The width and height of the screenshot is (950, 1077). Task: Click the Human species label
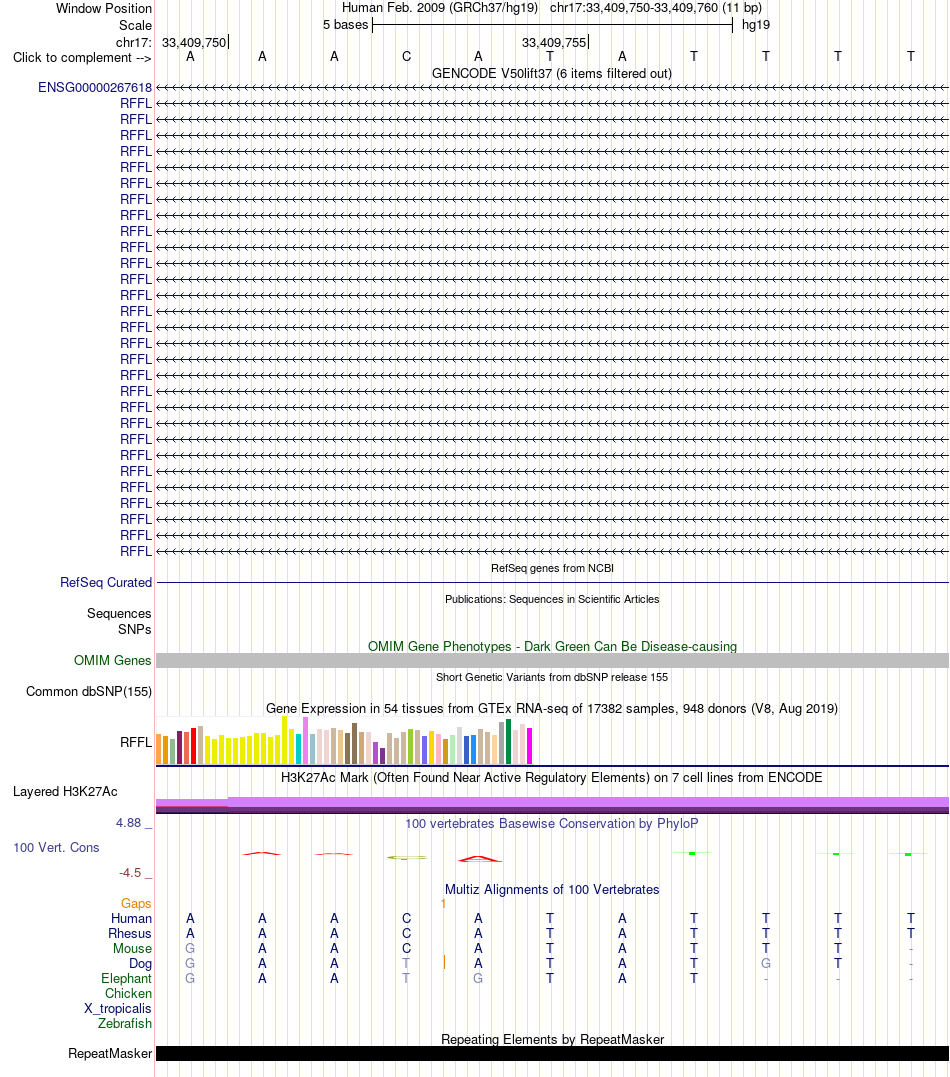[131, 918]
